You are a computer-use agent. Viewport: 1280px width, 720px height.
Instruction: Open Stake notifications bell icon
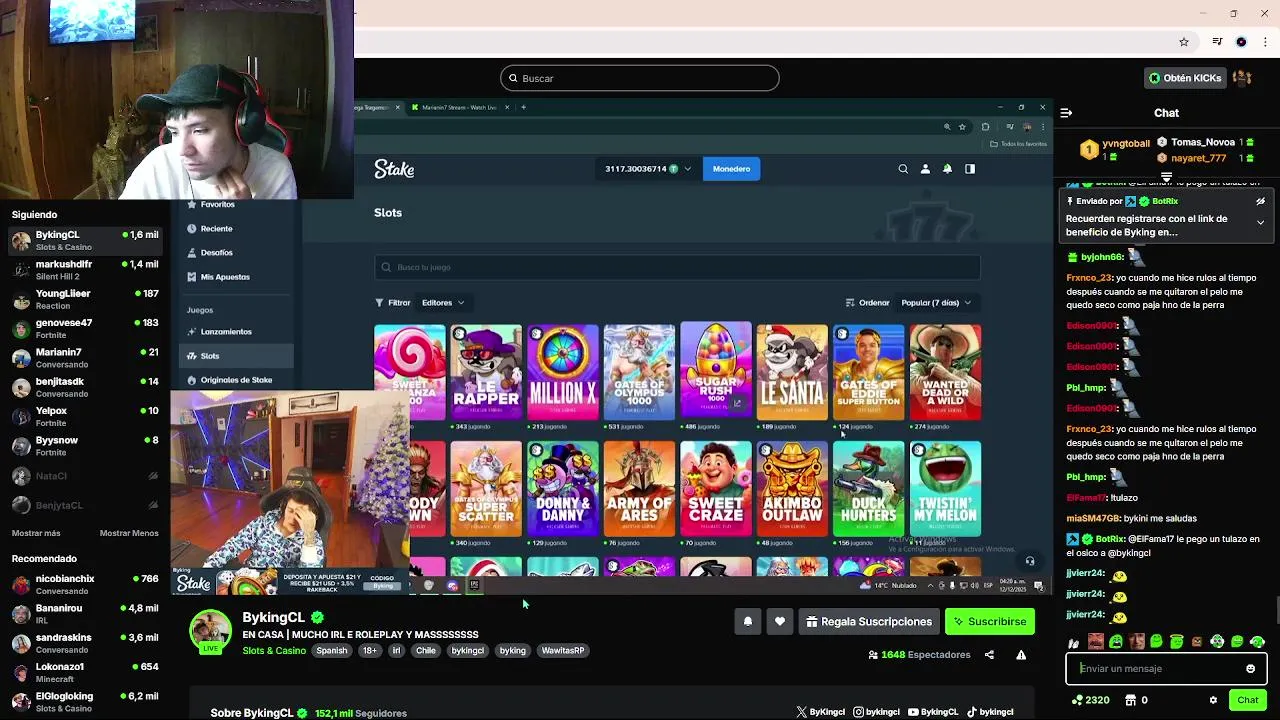947,169
